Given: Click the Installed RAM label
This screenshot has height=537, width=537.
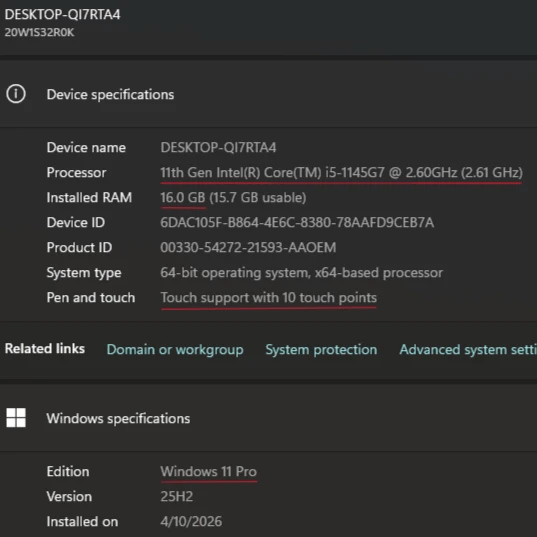Looking at the screenshot, I should click(x=89, y=197).
